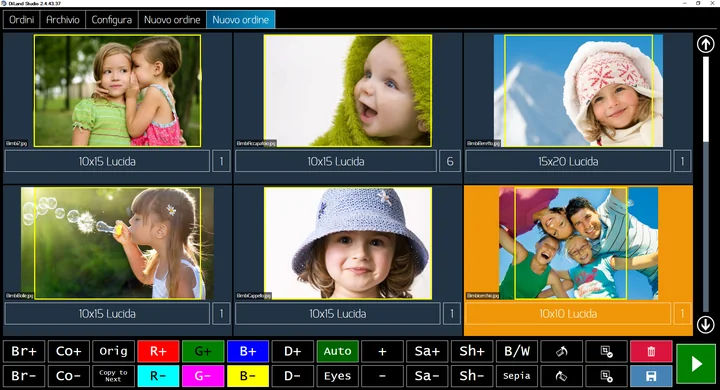Open the 10x15 Lucida format under the blue hat photo
Viewport: 720px width, 390px height.
click(338, 314)
